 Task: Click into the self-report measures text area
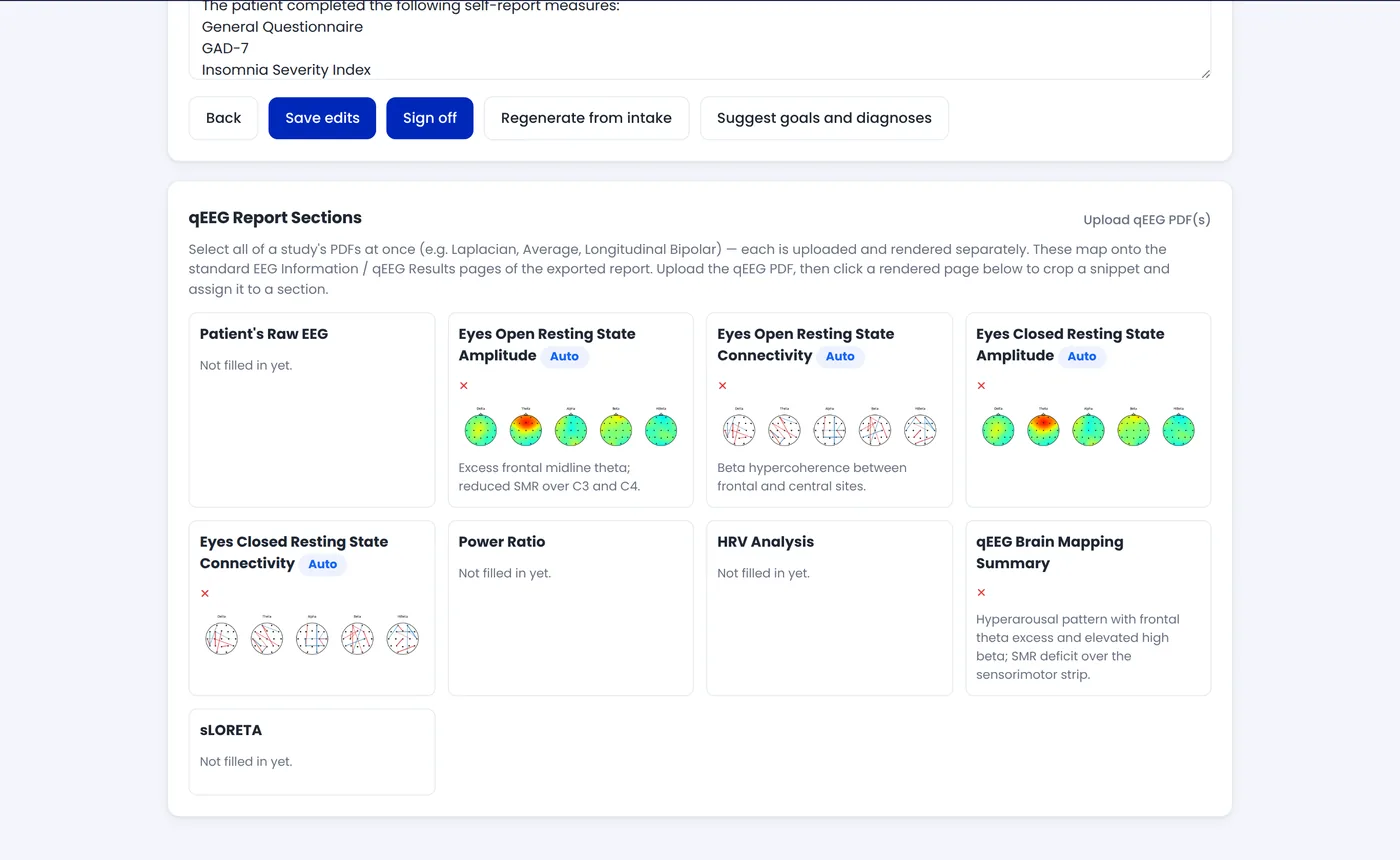point(700,38)
